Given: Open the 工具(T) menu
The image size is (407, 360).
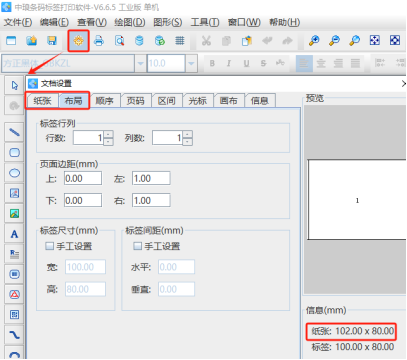Looking at the screenshot, I should pos(205,22).
